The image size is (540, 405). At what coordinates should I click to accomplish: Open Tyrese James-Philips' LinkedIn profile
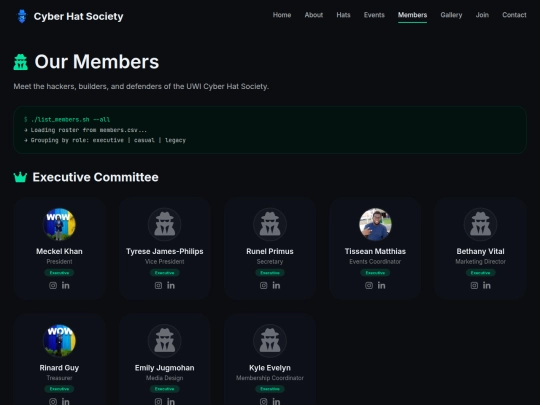click(x=171, y=285)
